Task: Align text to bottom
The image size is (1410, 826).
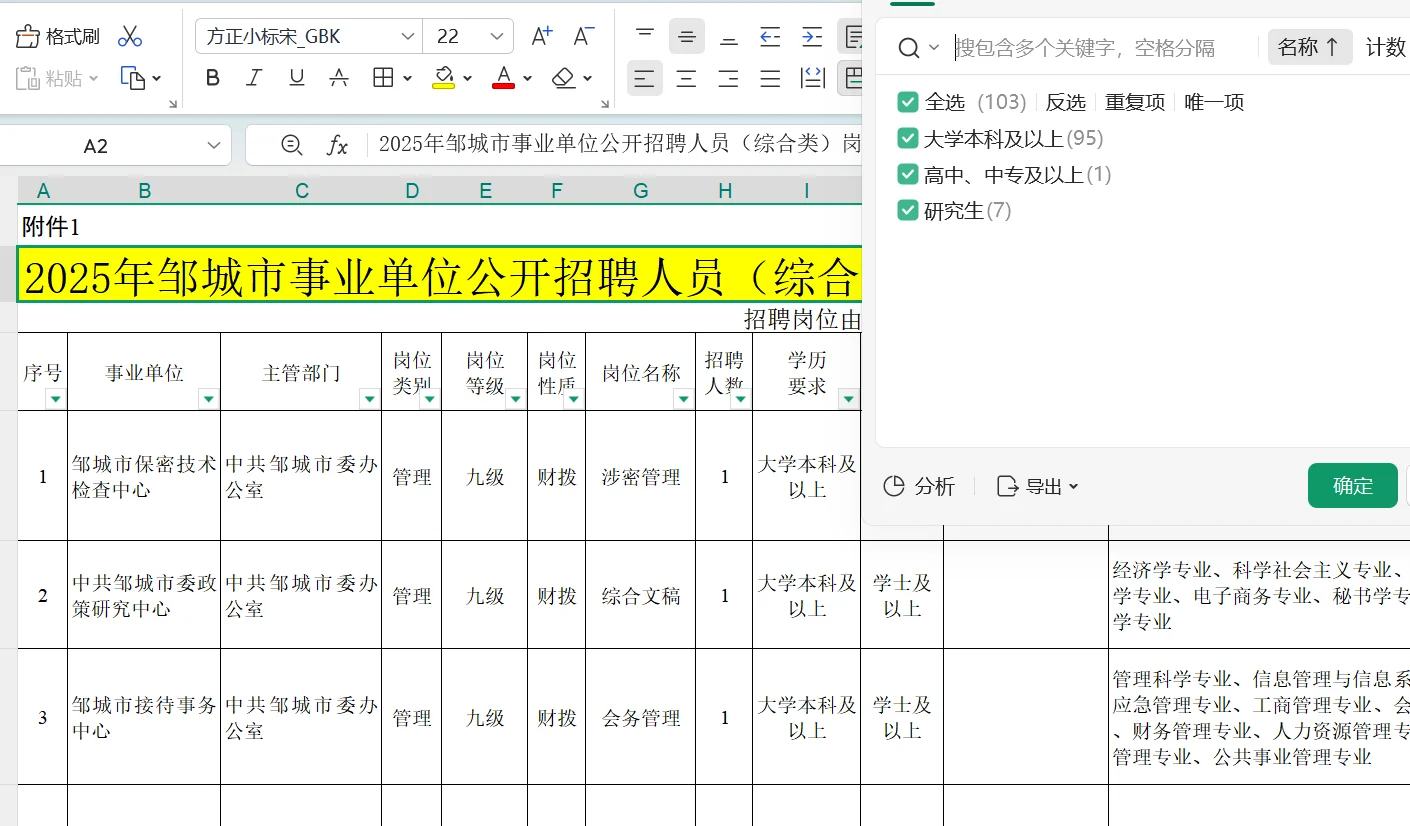Action: tap(729, 36)
